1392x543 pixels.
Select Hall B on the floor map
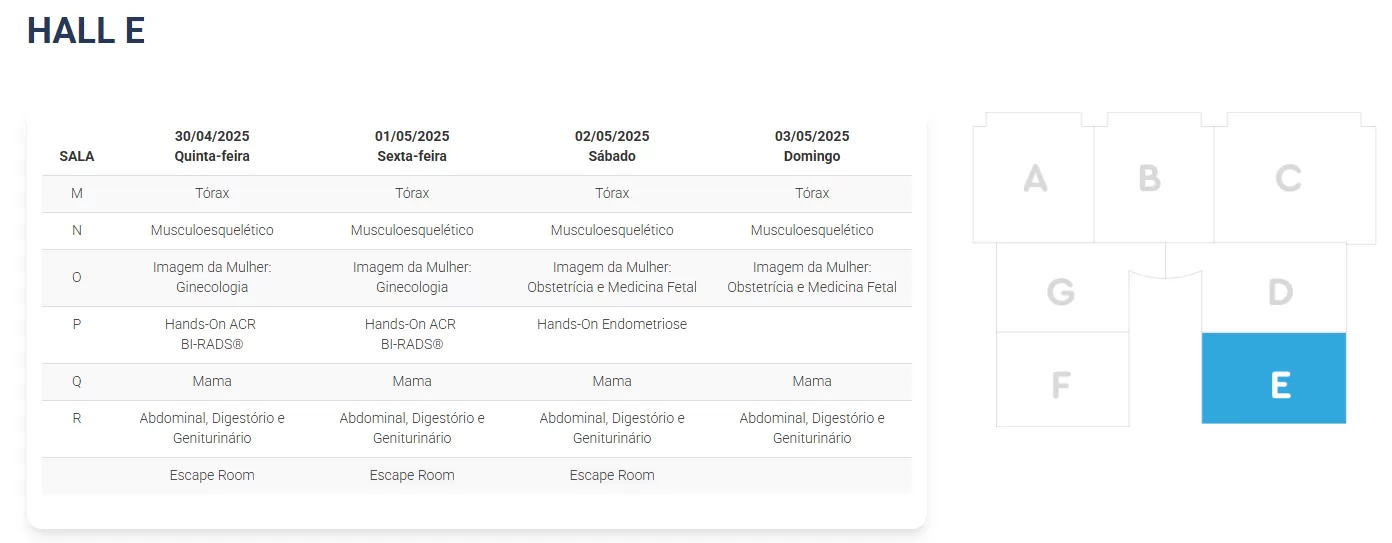(1150, 179)
